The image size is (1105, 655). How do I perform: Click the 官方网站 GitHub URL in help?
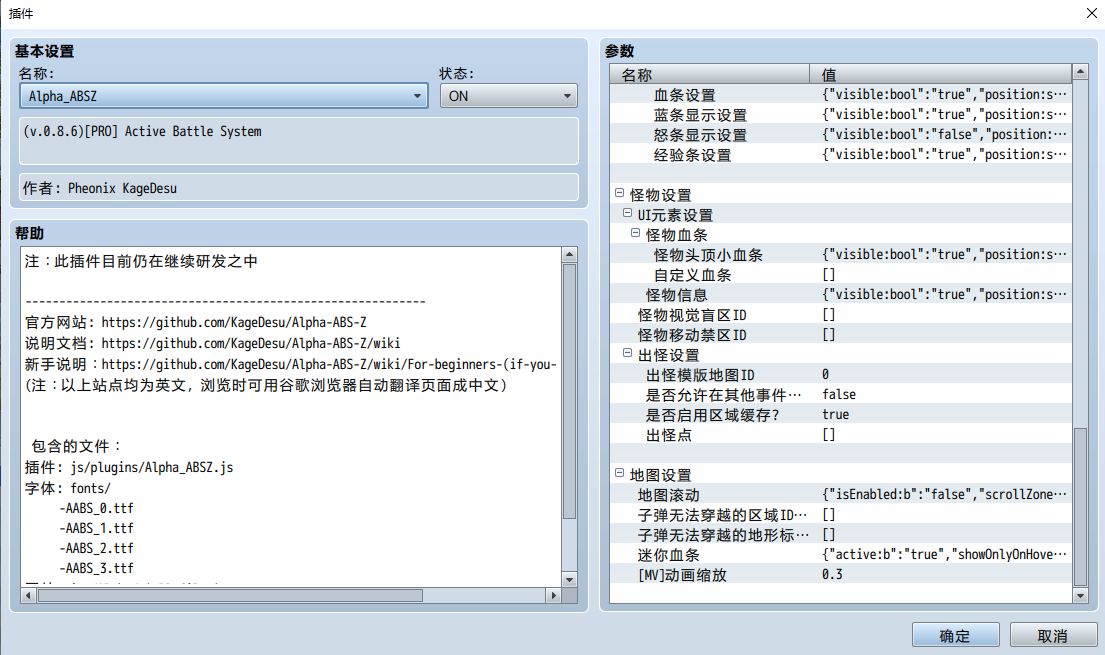[234, 322]
